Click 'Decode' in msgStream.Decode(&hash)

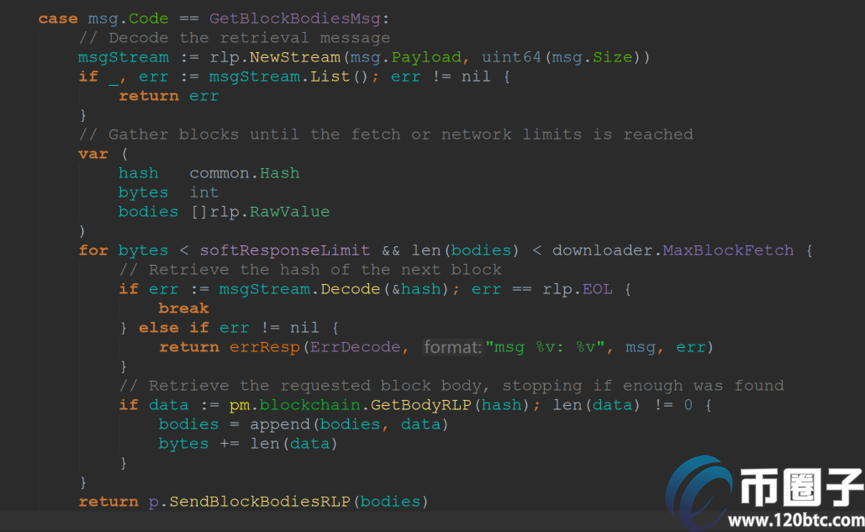(350, 289)
